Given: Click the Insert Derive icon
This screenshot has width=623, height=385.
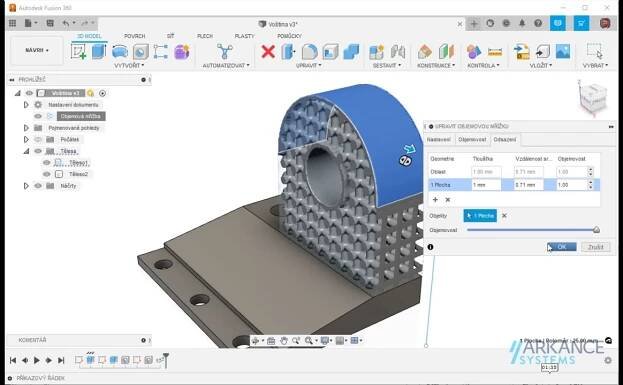Looking at the screenshot, I should point(521,52).
